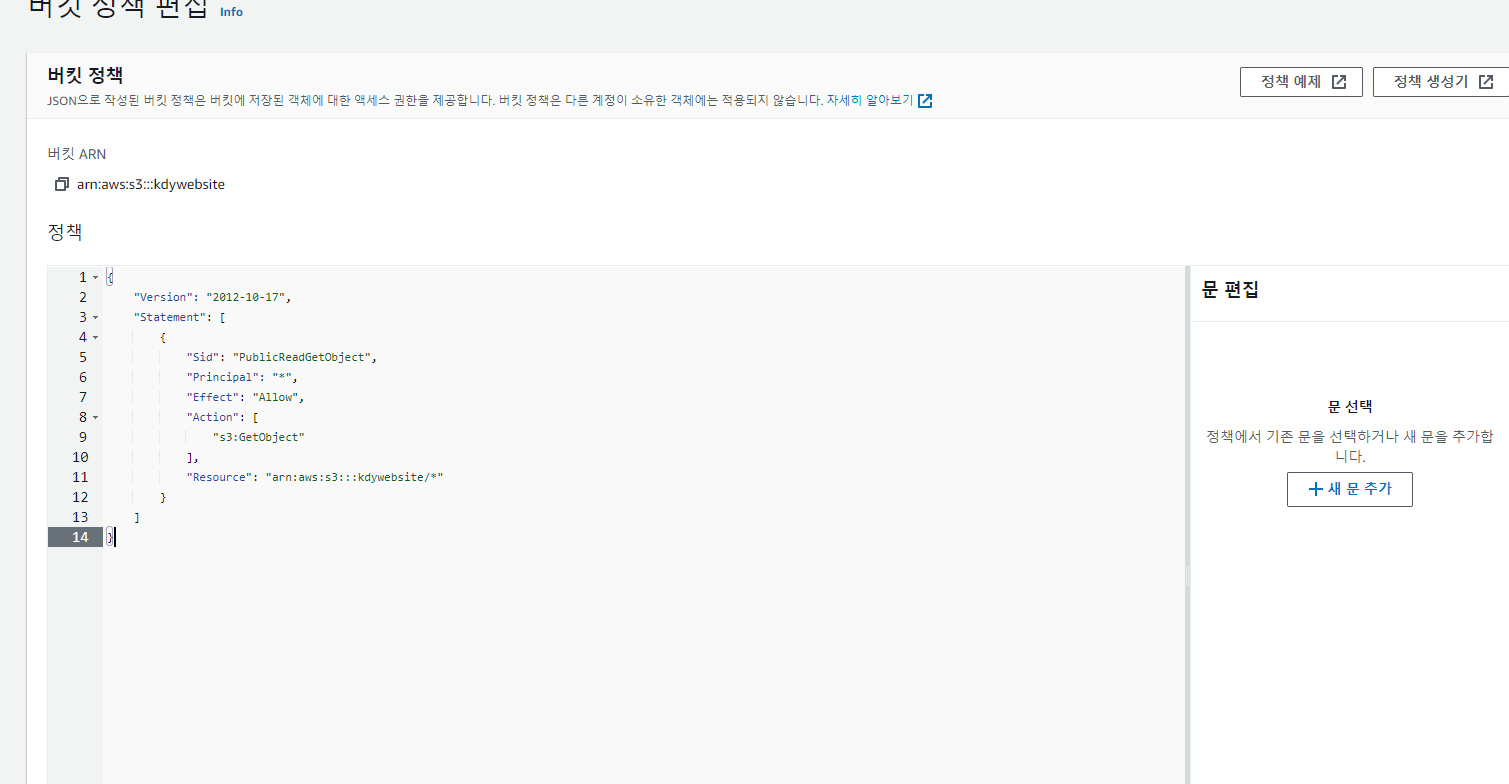Click the arn:aws:s3:::kdywebsite bucket ARN text
Viewport: 1509px width, 784px height.
tap(151, 184)
